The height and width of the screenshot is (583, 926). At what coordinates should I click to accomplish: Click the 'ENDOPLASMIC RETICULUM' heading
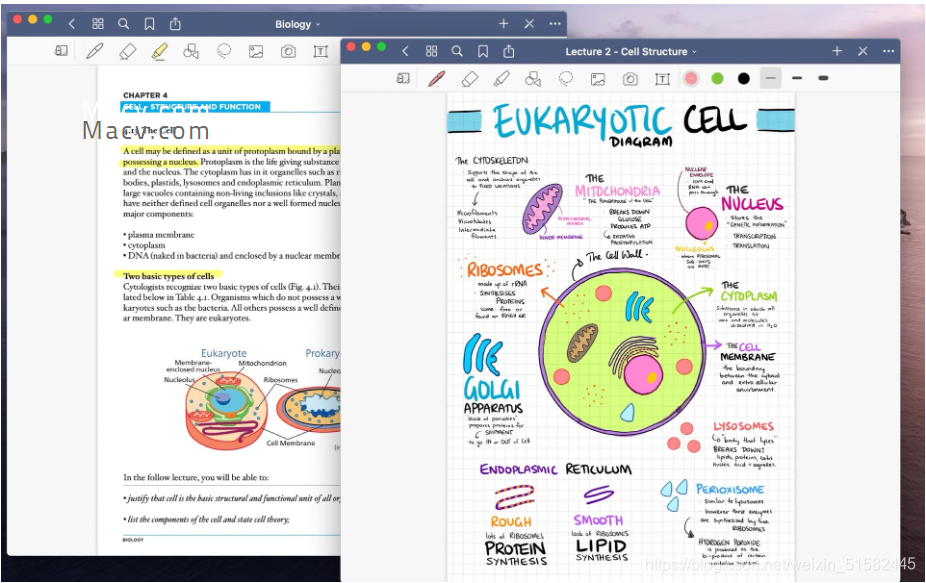coord(556,469)
